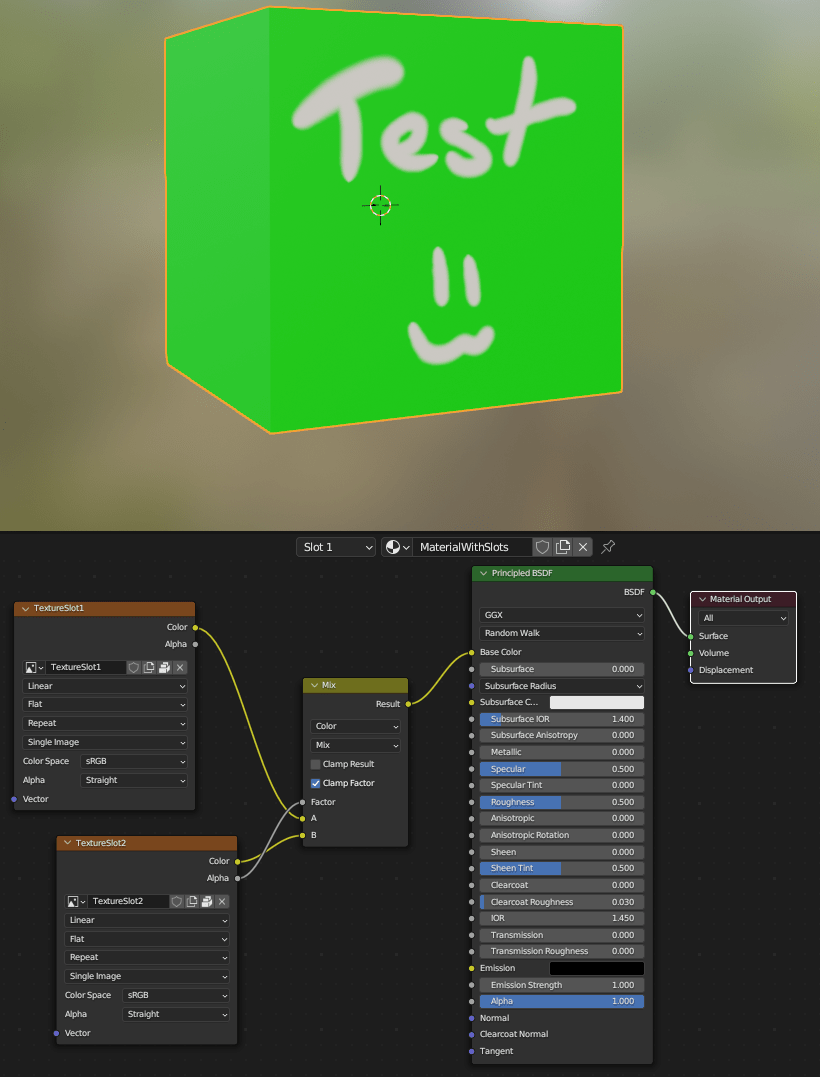Change the Color Space sRGB dropdown on TextureSlot1

coord(134,760)
